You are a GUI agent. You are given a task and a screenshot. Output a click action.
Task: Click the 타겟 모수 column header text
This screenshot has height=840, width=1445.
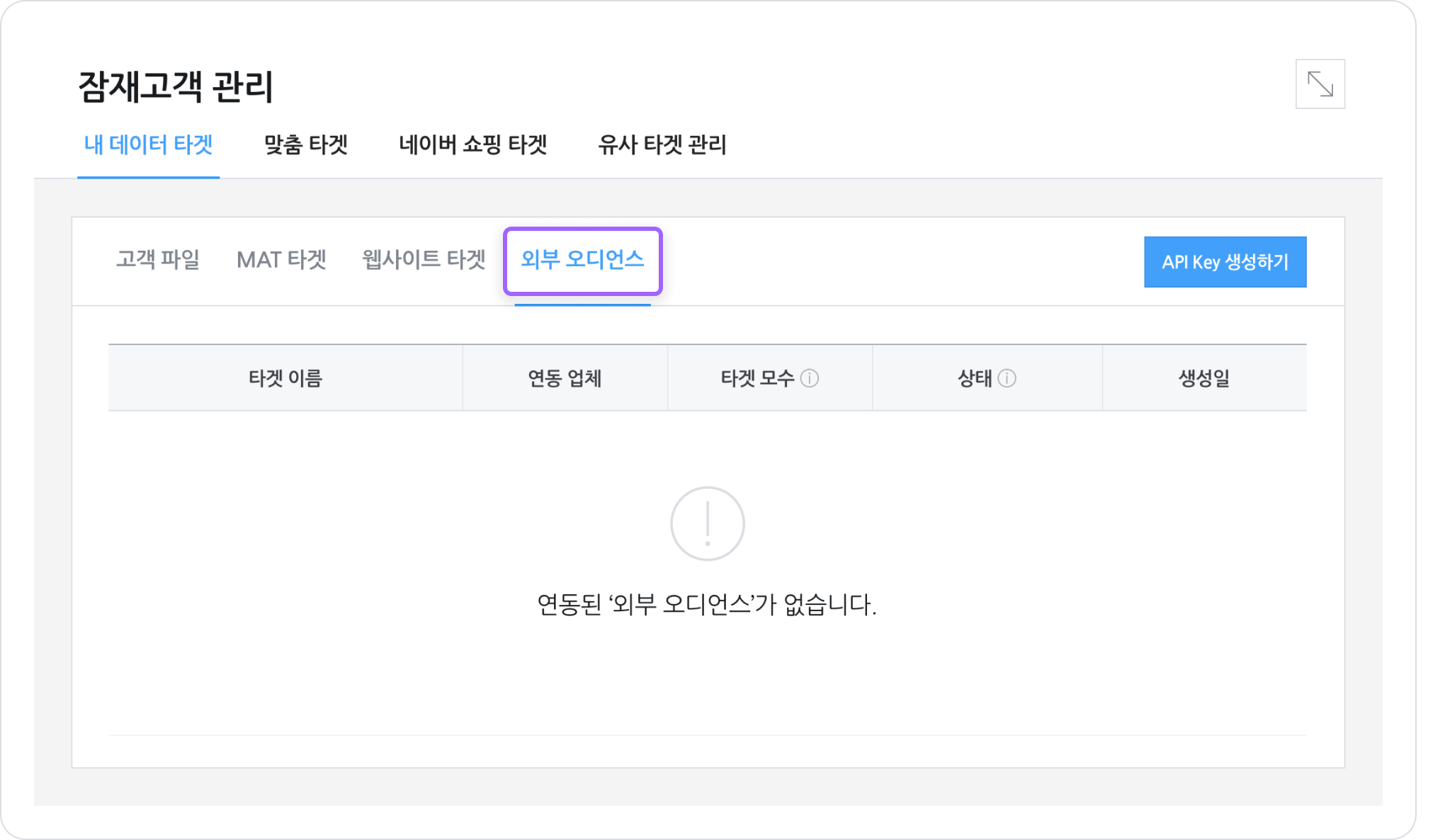tap(756, 378)
